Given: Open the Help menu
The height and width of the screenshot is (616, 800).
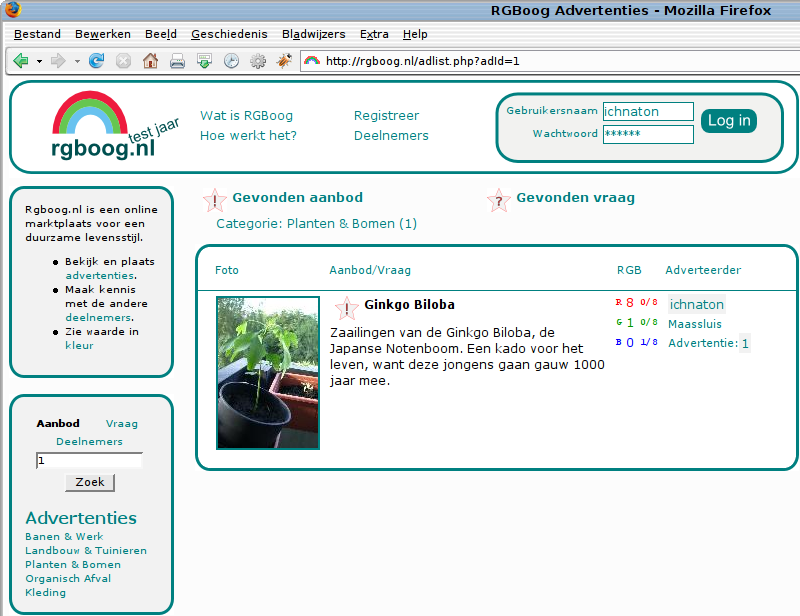Looking at the screenshot, I should (x=415, y=34).
